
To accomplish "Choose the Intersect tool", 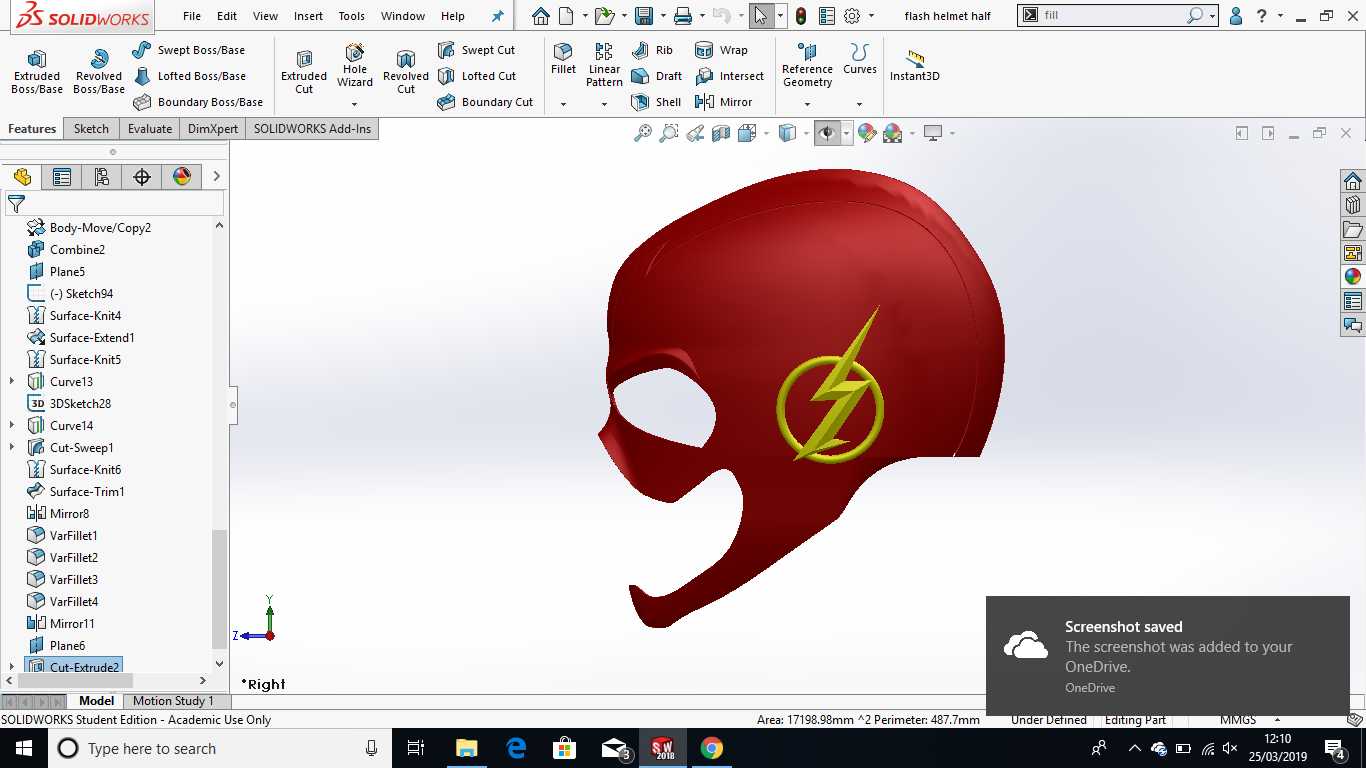I will pyautogui.click(x=729, y=76).
